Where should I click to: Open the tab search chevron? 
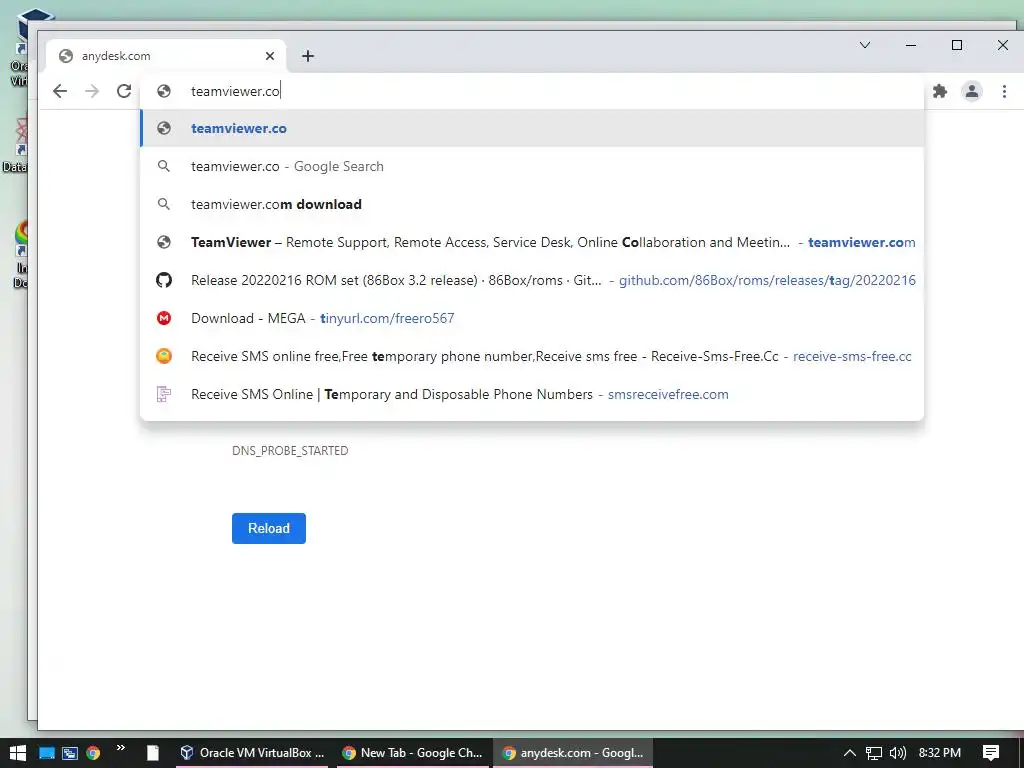[865, 45]
